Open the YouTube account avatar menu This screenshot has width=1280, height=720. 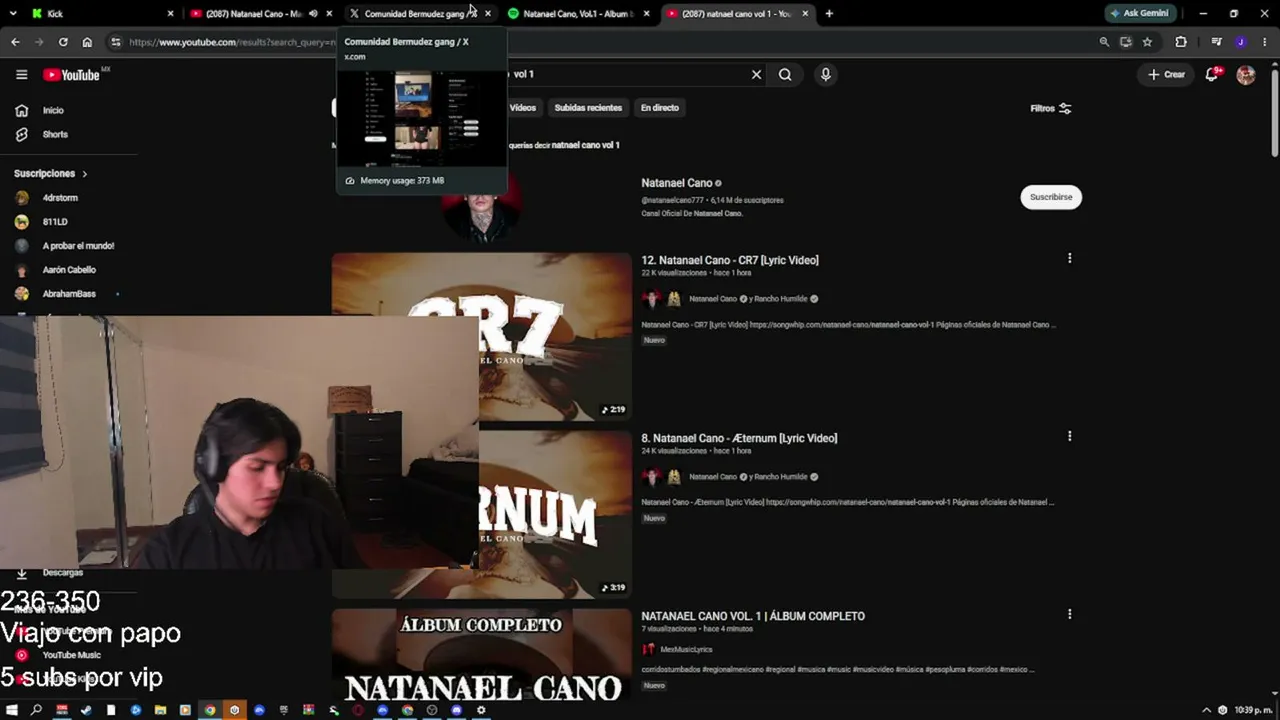click(x=1245, y=75)
